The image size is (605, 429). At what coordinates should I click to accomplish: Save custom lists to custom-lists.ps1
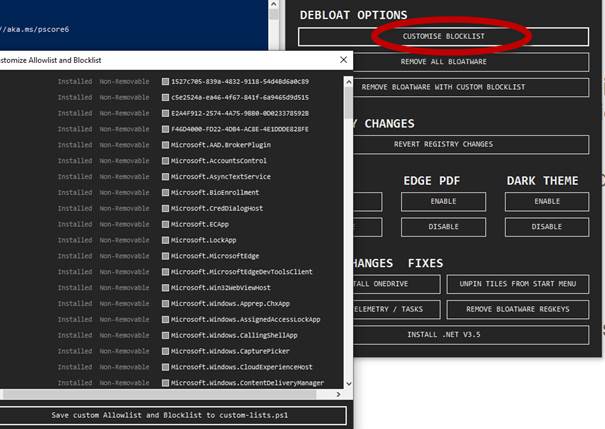pos(170,415)
